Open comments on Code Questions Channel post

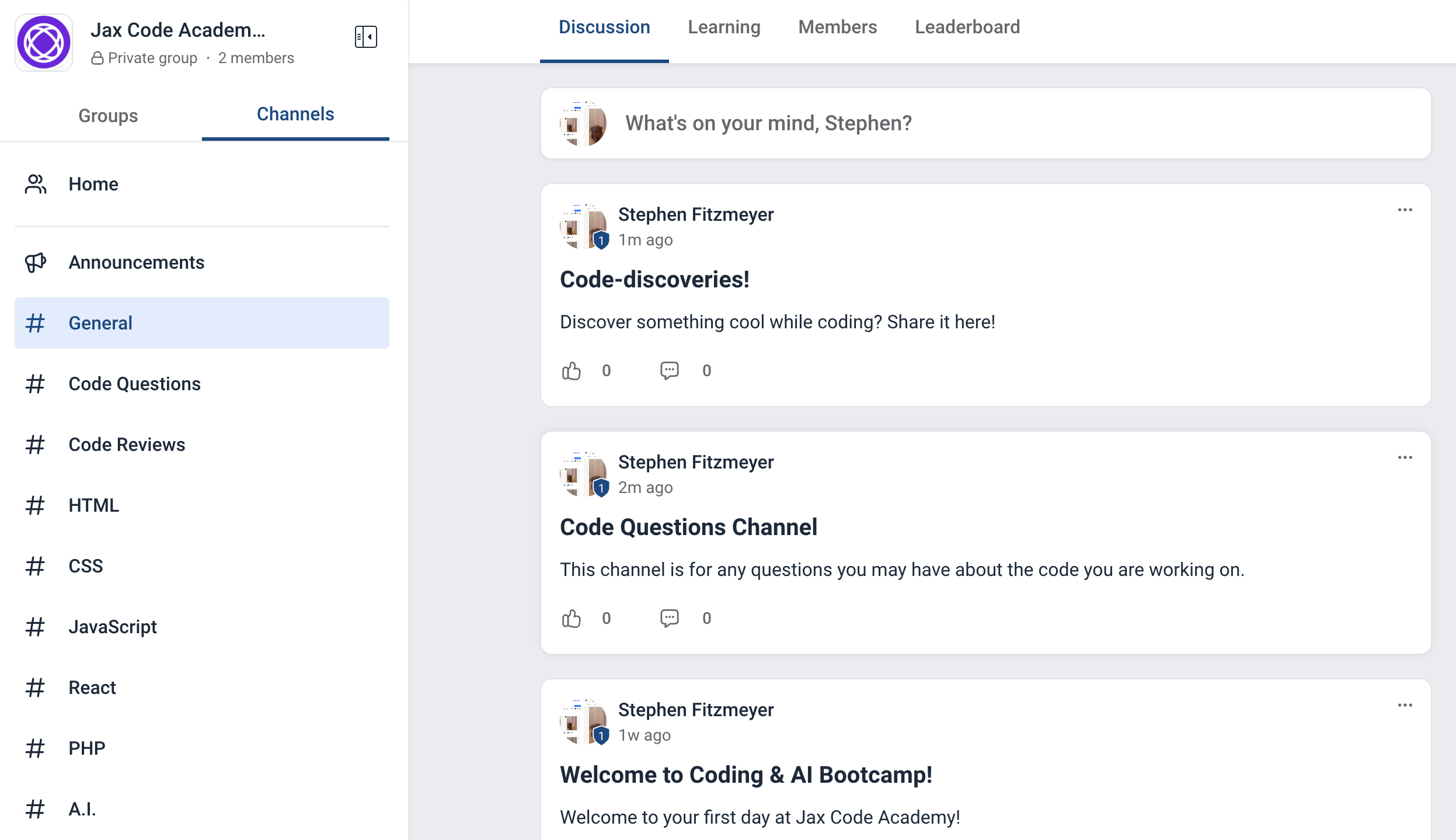pyautogui.click(x=669, y=618)
